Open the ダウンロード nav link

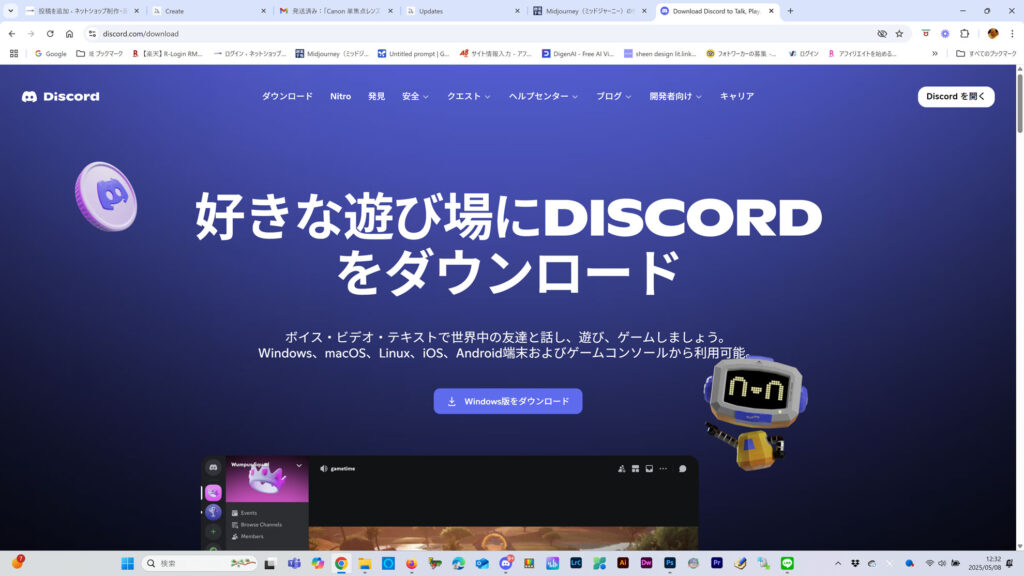(287, 97)
